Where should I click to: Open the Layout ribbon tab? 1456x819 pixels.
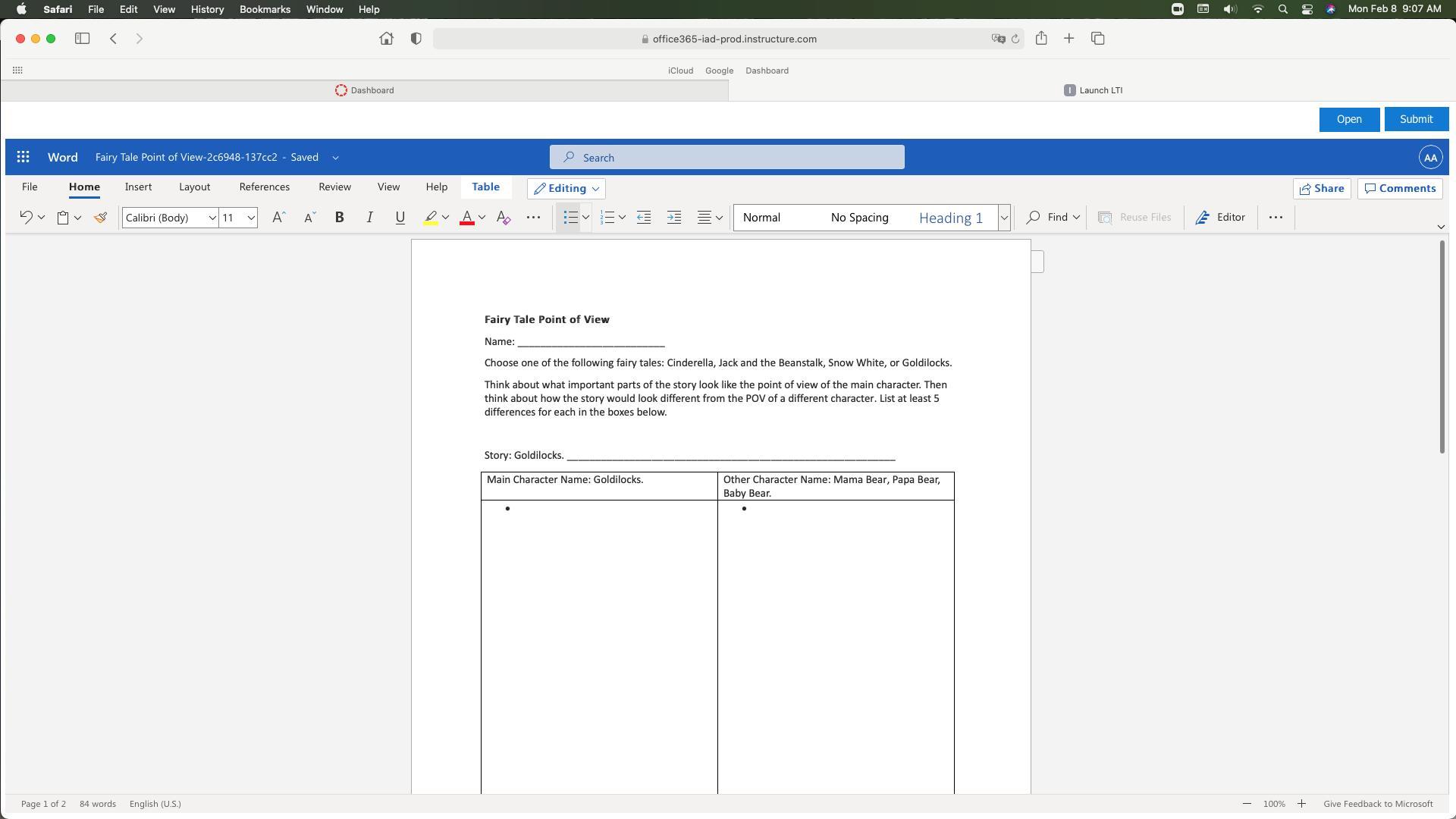(x=194, y=187)
